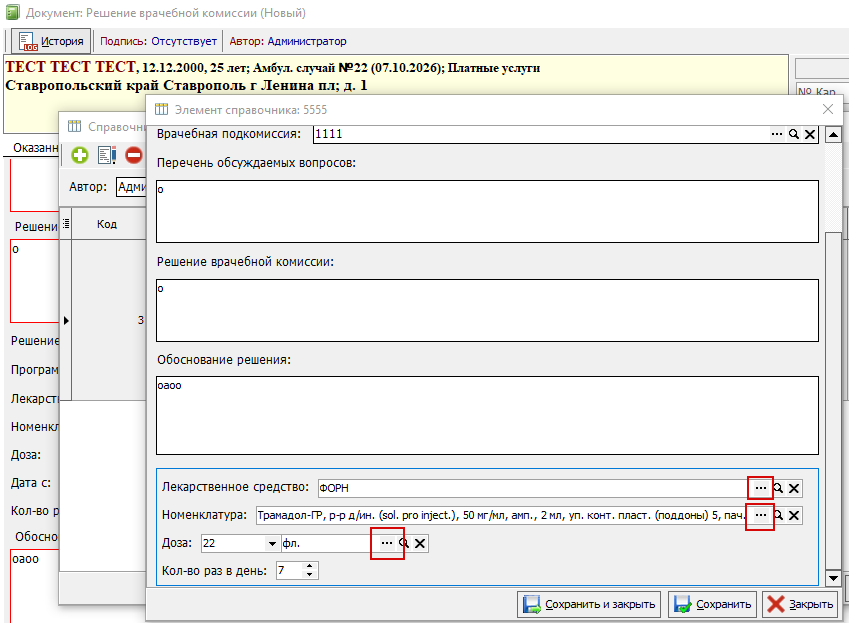Image resolution: width=849 pixels, height=623 pixels.
Task: Click Сохранить и закрыть button
Action: pos(589,604)
